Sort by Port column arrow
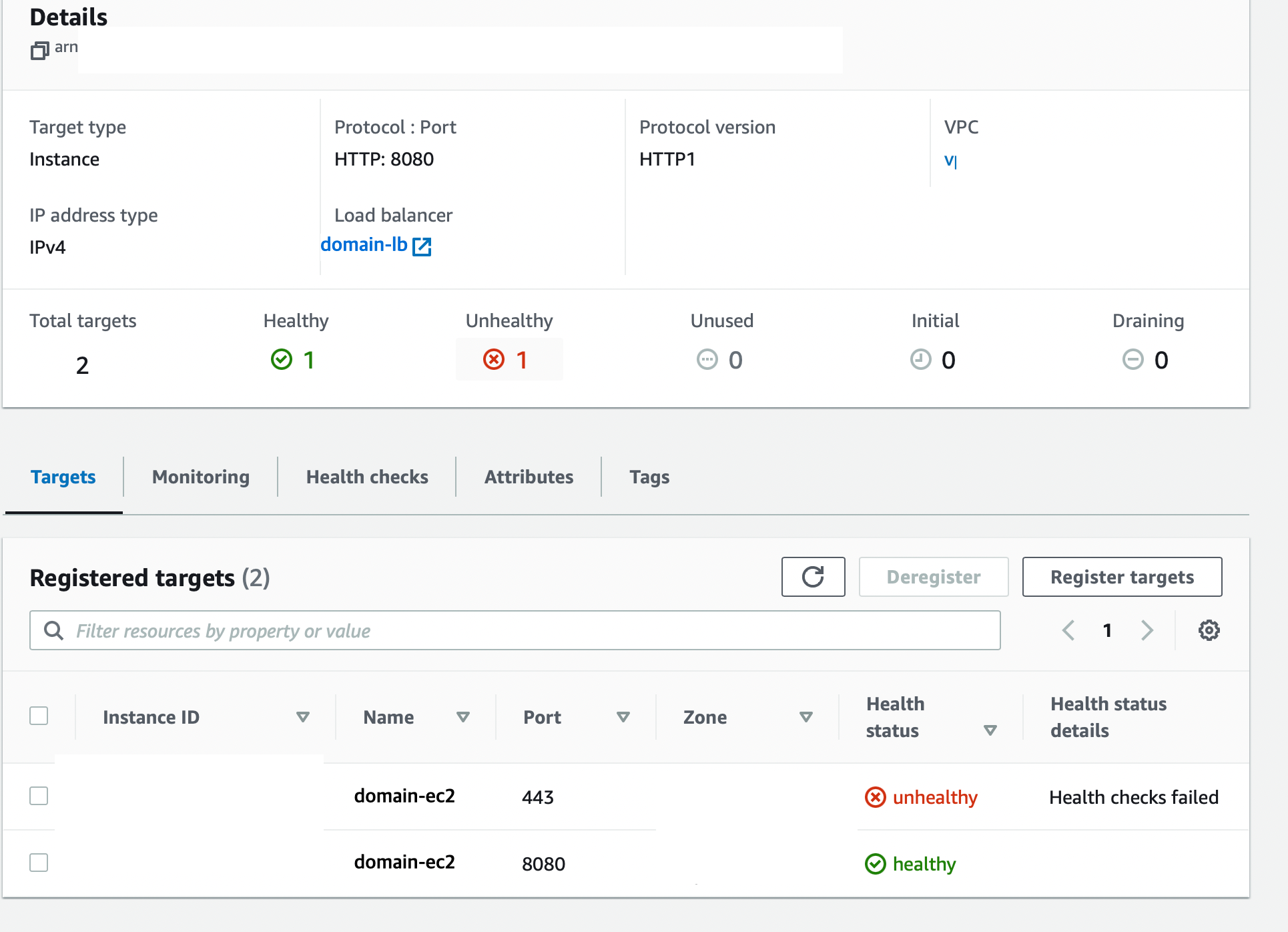 click(623, 717)
